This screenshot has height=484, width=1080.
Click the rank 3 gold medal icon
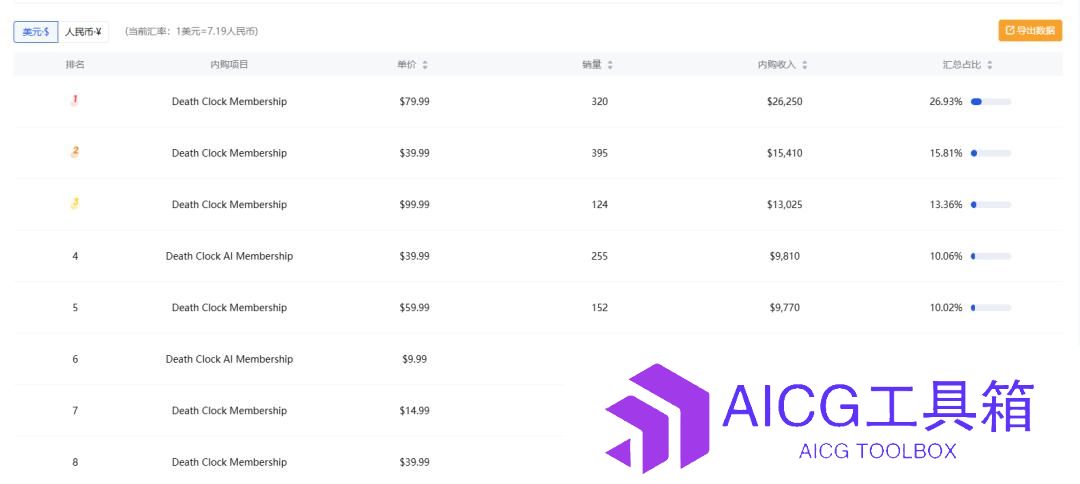coord(75,204)
